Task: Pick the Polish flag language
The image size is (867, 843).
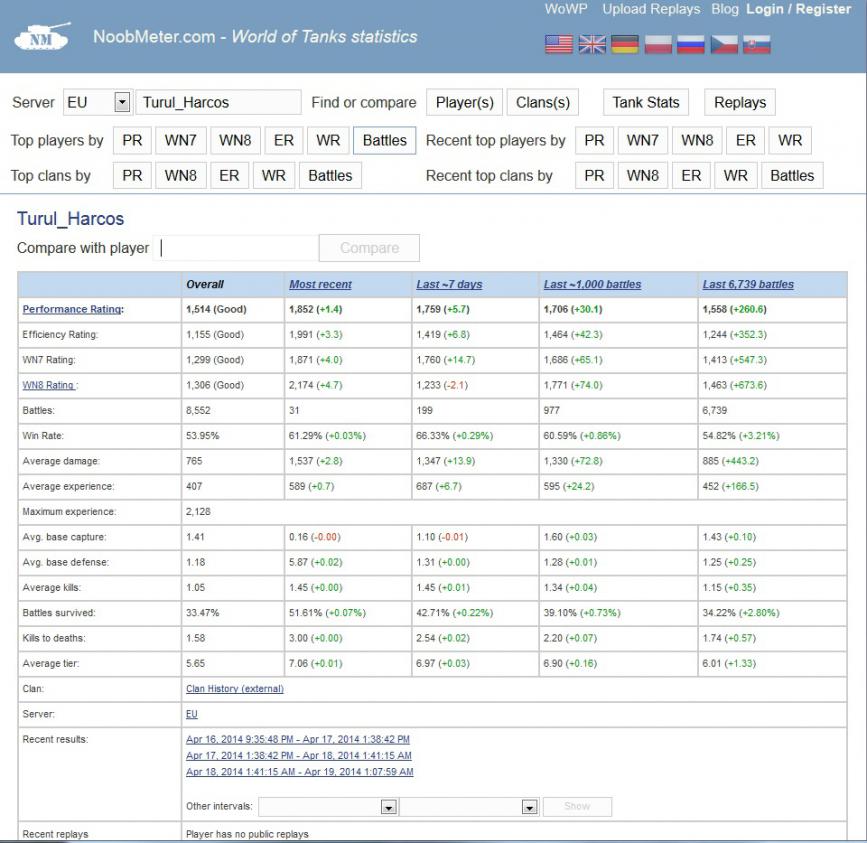Action: [x=658, y=44]
